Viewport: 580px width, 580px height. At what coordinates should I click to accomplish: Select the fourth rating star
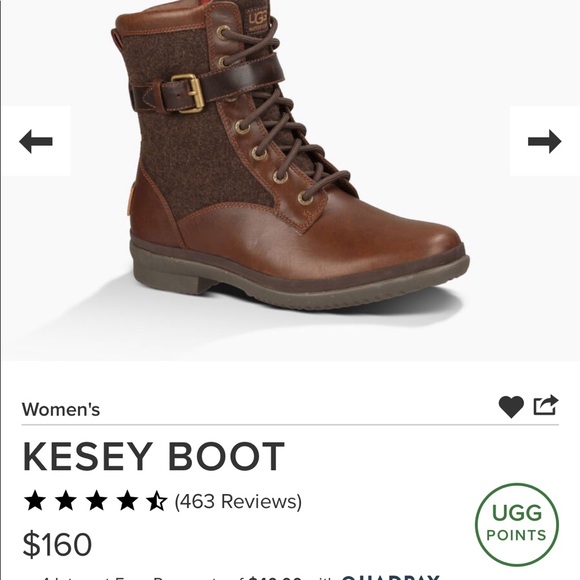pos(127,500)
